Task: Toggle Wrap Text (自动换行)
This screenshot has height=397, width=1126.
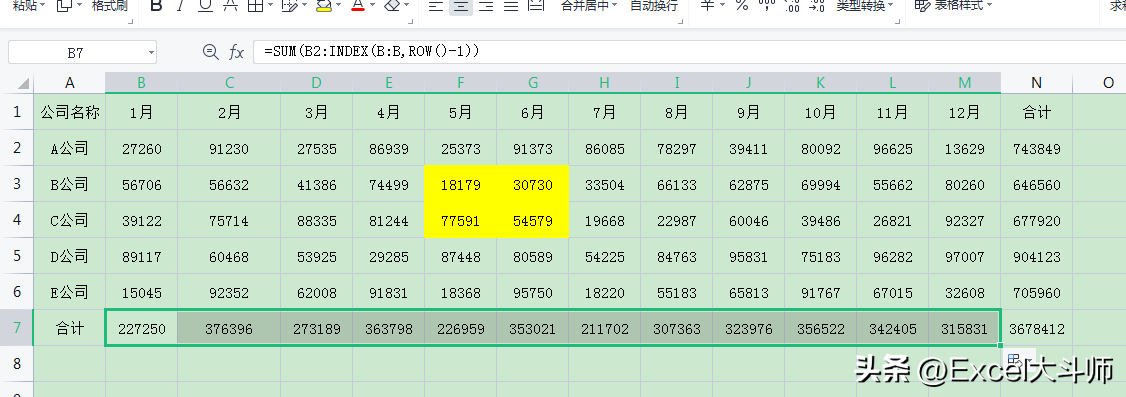Action: point(653,6)
